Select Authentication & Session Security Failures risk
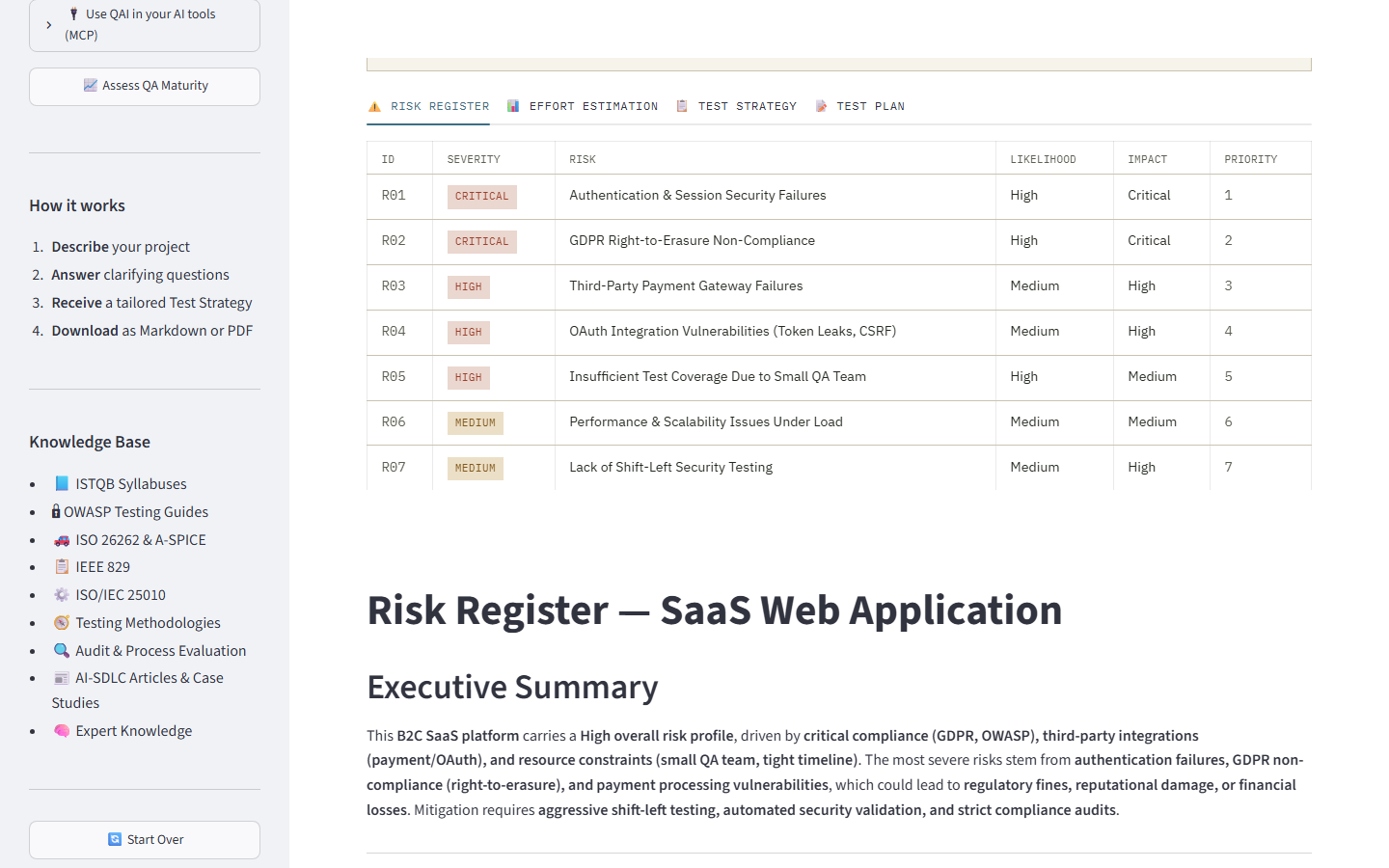The height and width of the screenshot is (868, 1389). pyautogui.click(x=697, y=196)
